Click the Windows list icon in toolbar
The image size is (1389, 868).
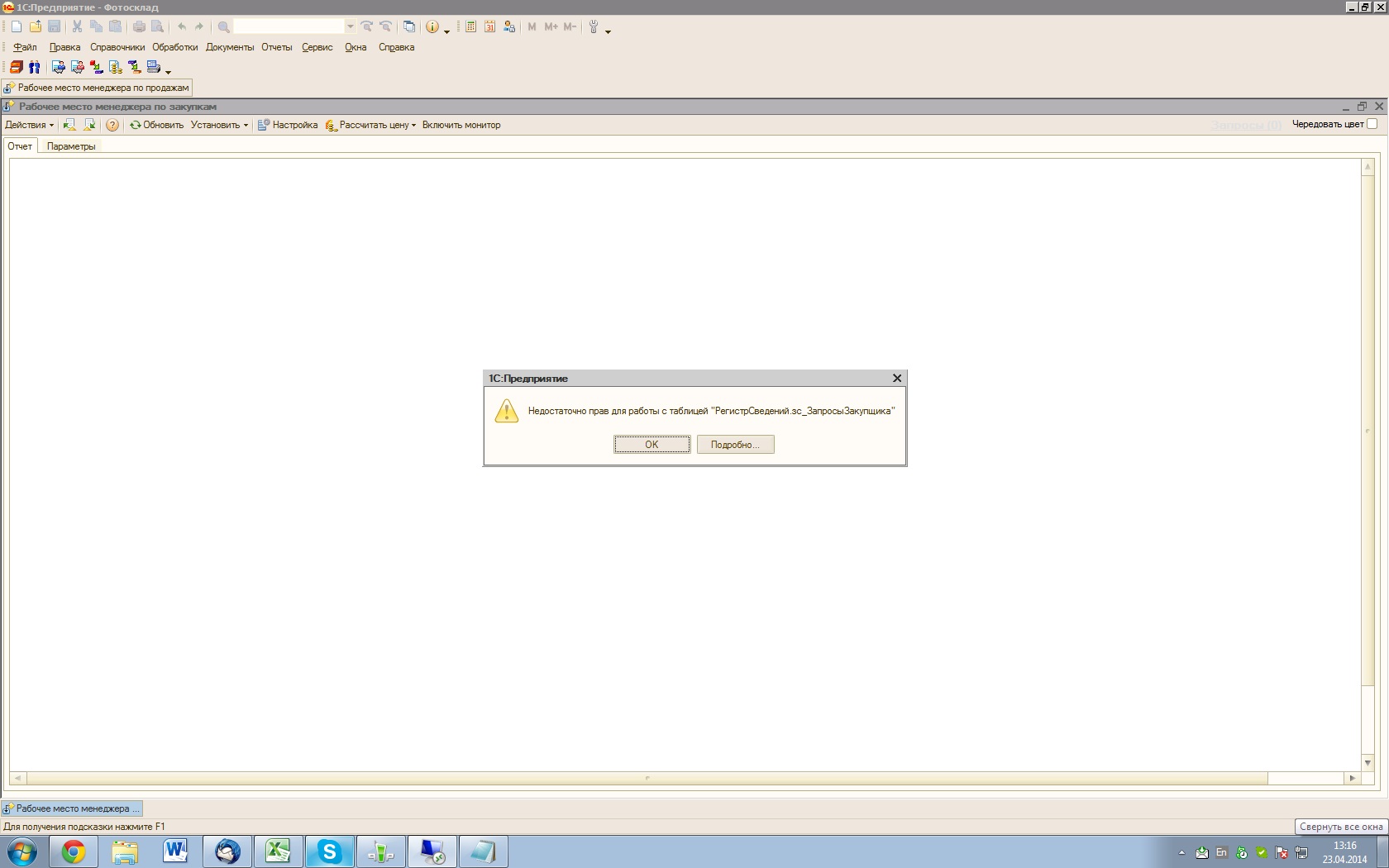tap(409, 27)
